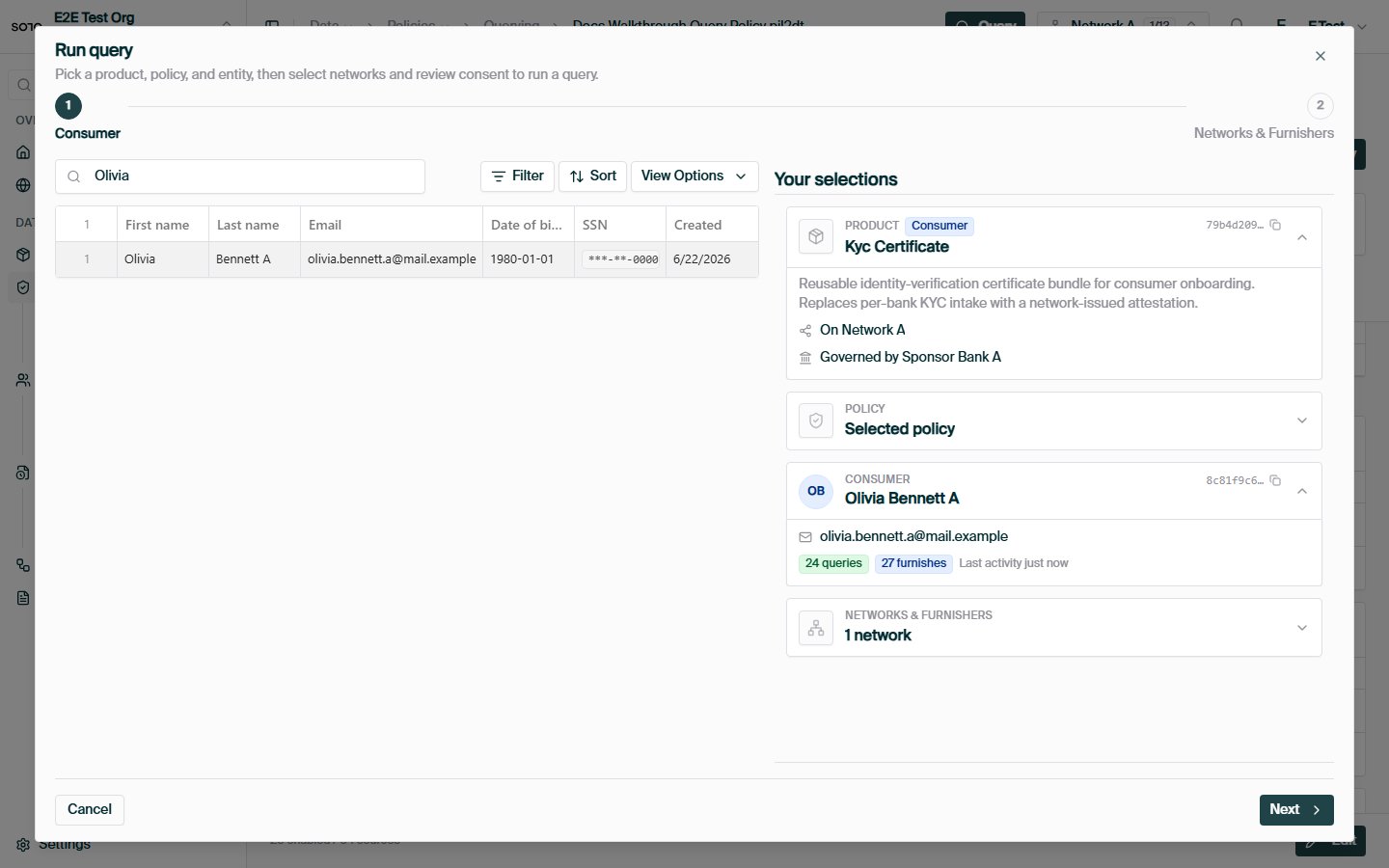Collapse the Kyc Certificate product card

[1302, 237]
